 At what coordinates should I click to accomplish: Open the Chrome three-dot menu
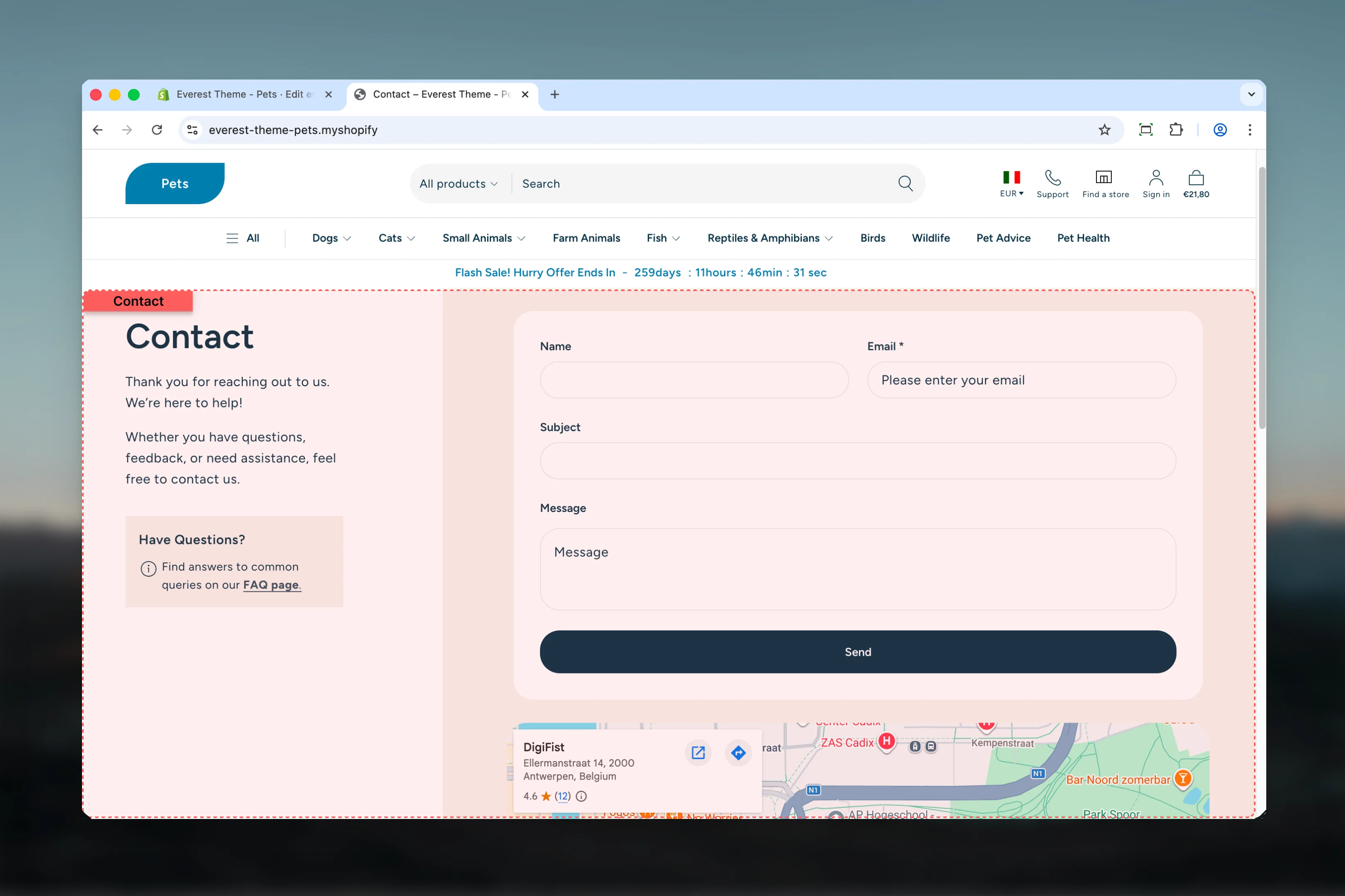coord(1249,130)
